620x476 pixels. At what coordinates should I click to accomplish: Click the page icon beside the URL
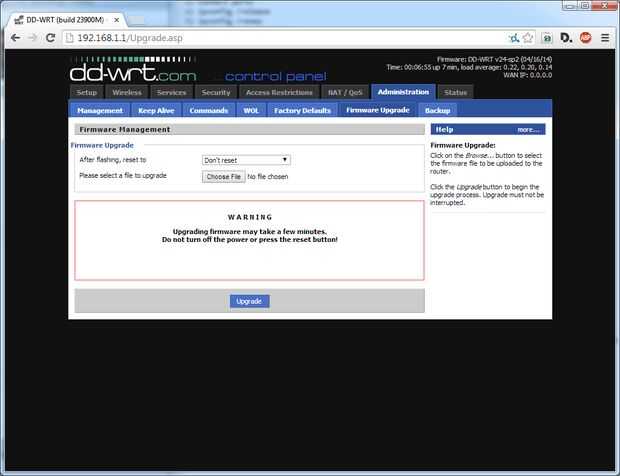pyautogui.click(x=70, y=38)
